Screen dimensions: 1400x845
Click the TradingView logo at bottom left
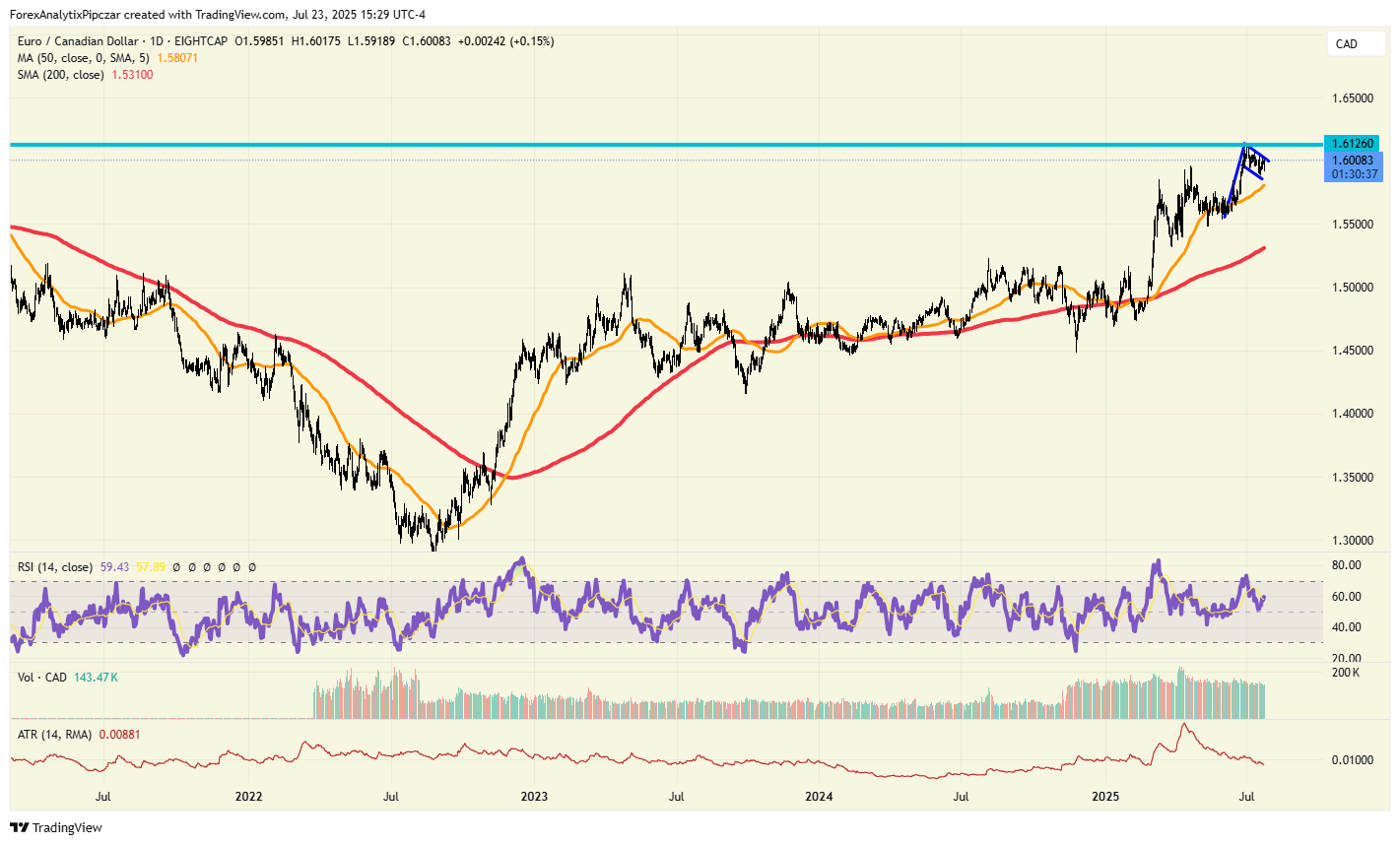coord(56,827)
